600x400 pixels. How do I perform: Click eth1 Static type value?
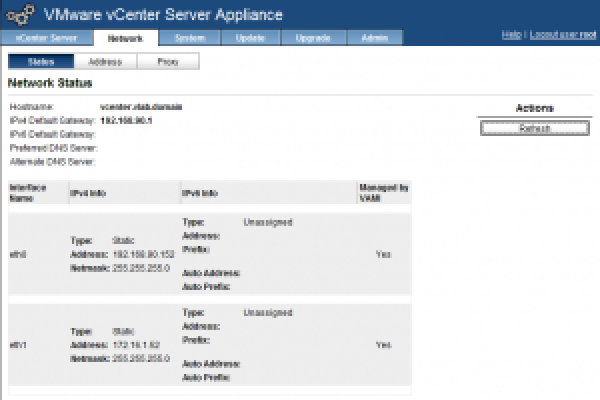point(123,331)
